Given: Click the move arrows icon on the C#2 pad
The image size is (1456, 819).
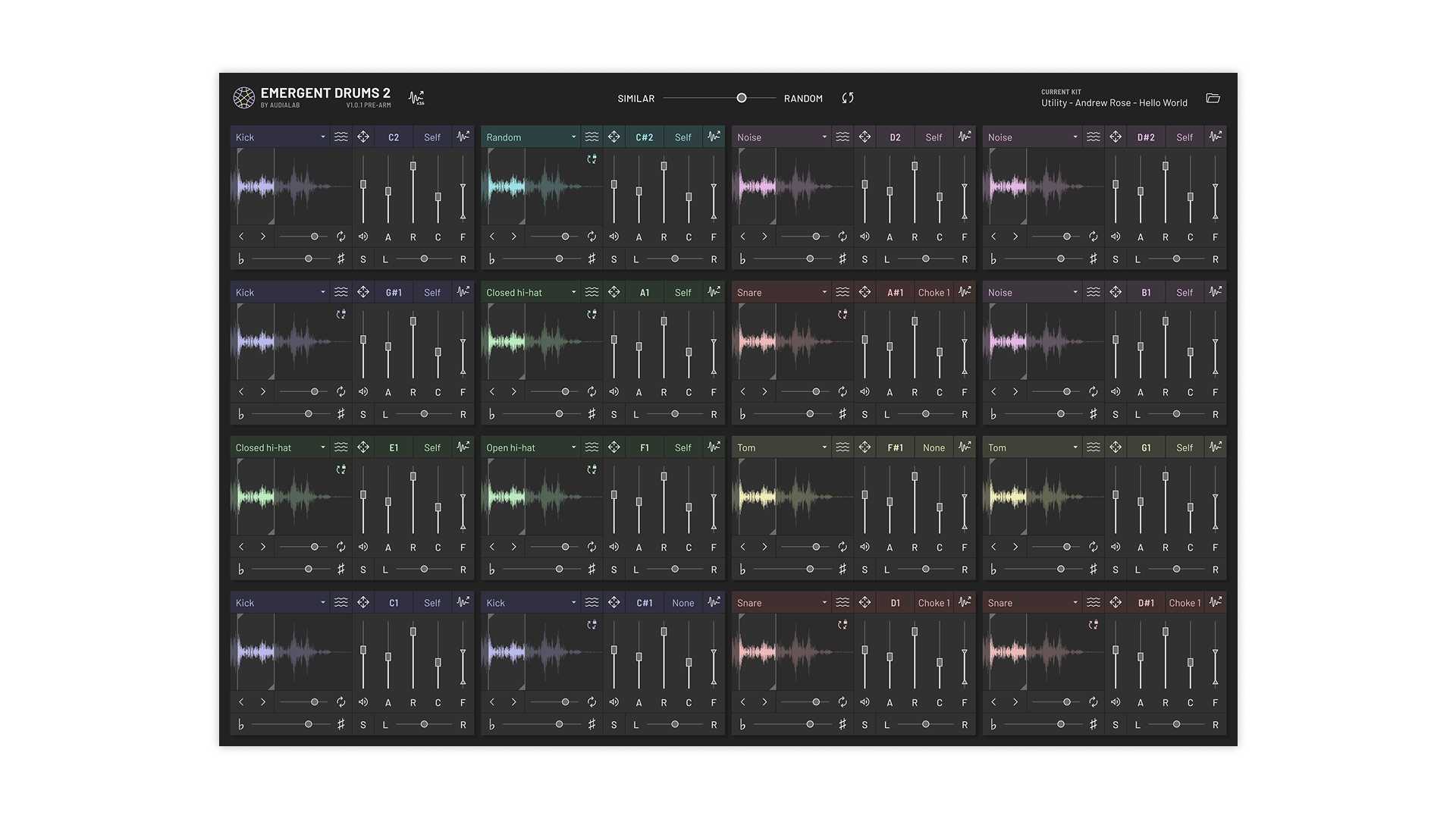Looking at the screenshot, I should click(x=614, y=137).
